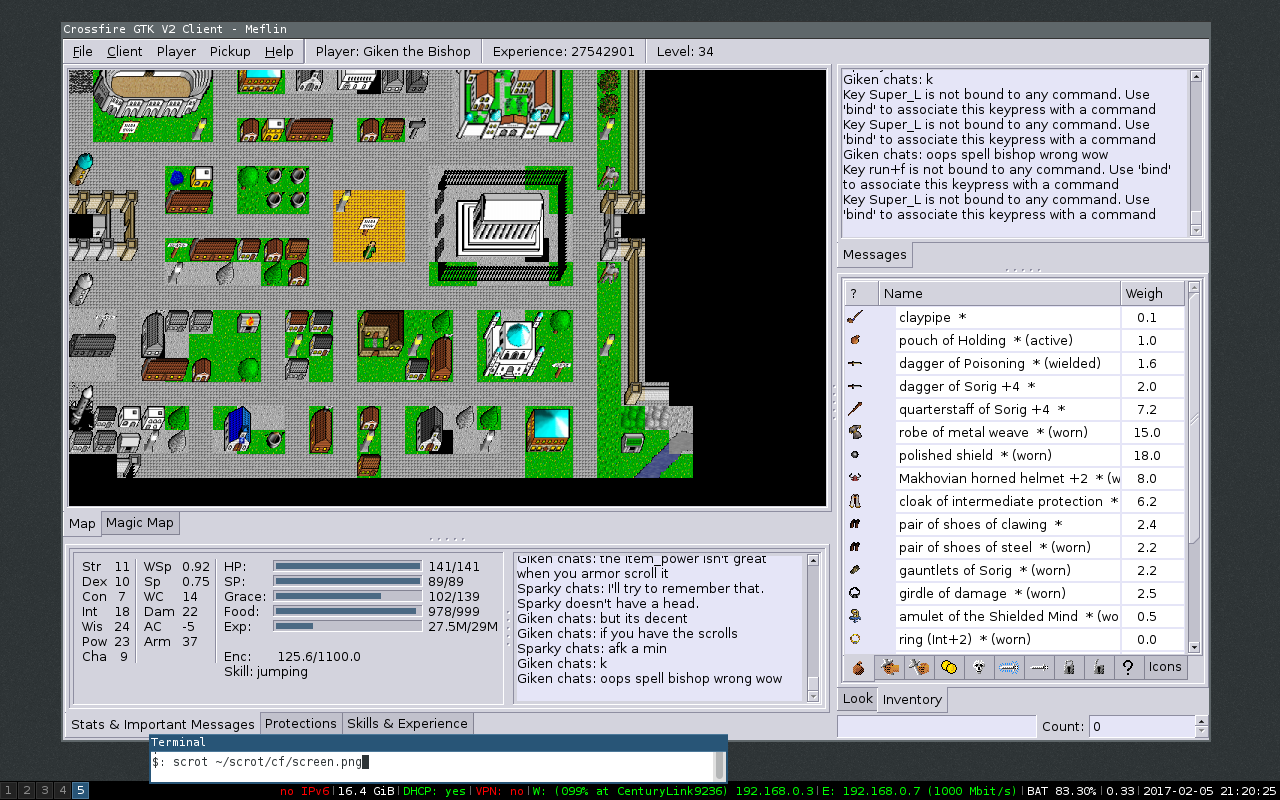This screenshot has height=800, width=1280.
Task: Click the Makhovian horned helmet icon
Action: pos(855,478)
